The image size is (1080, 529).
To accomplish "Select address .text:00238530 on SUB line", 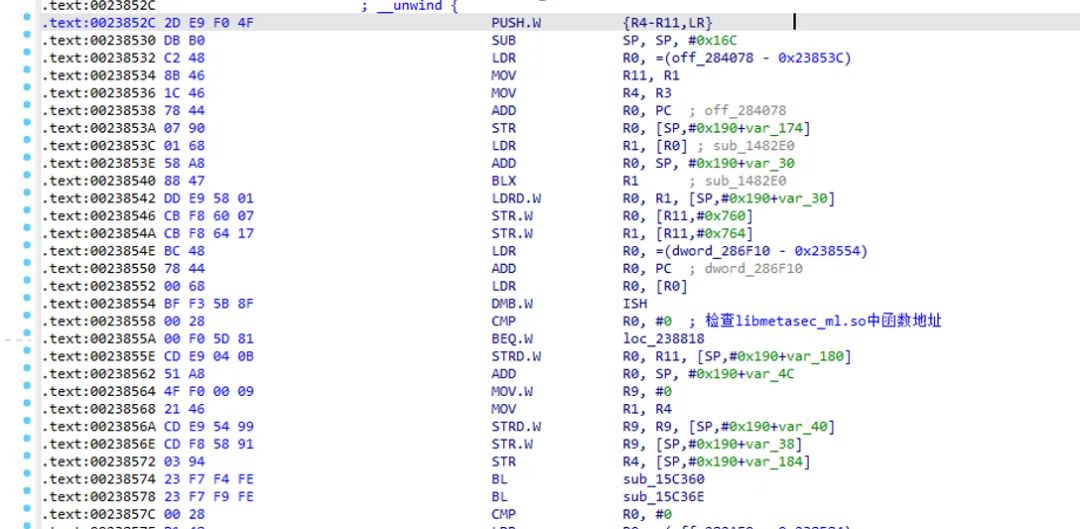I will (100, 41).
